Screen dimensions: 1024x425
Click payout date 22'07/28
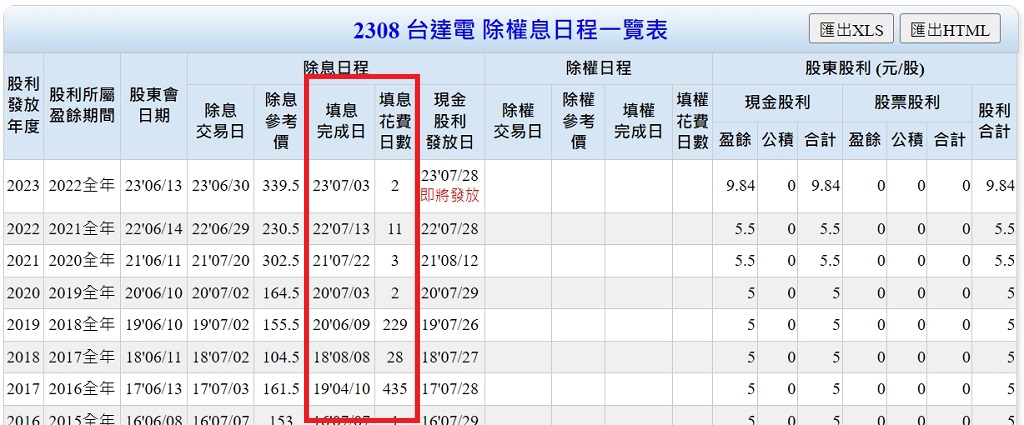[450, 228]
